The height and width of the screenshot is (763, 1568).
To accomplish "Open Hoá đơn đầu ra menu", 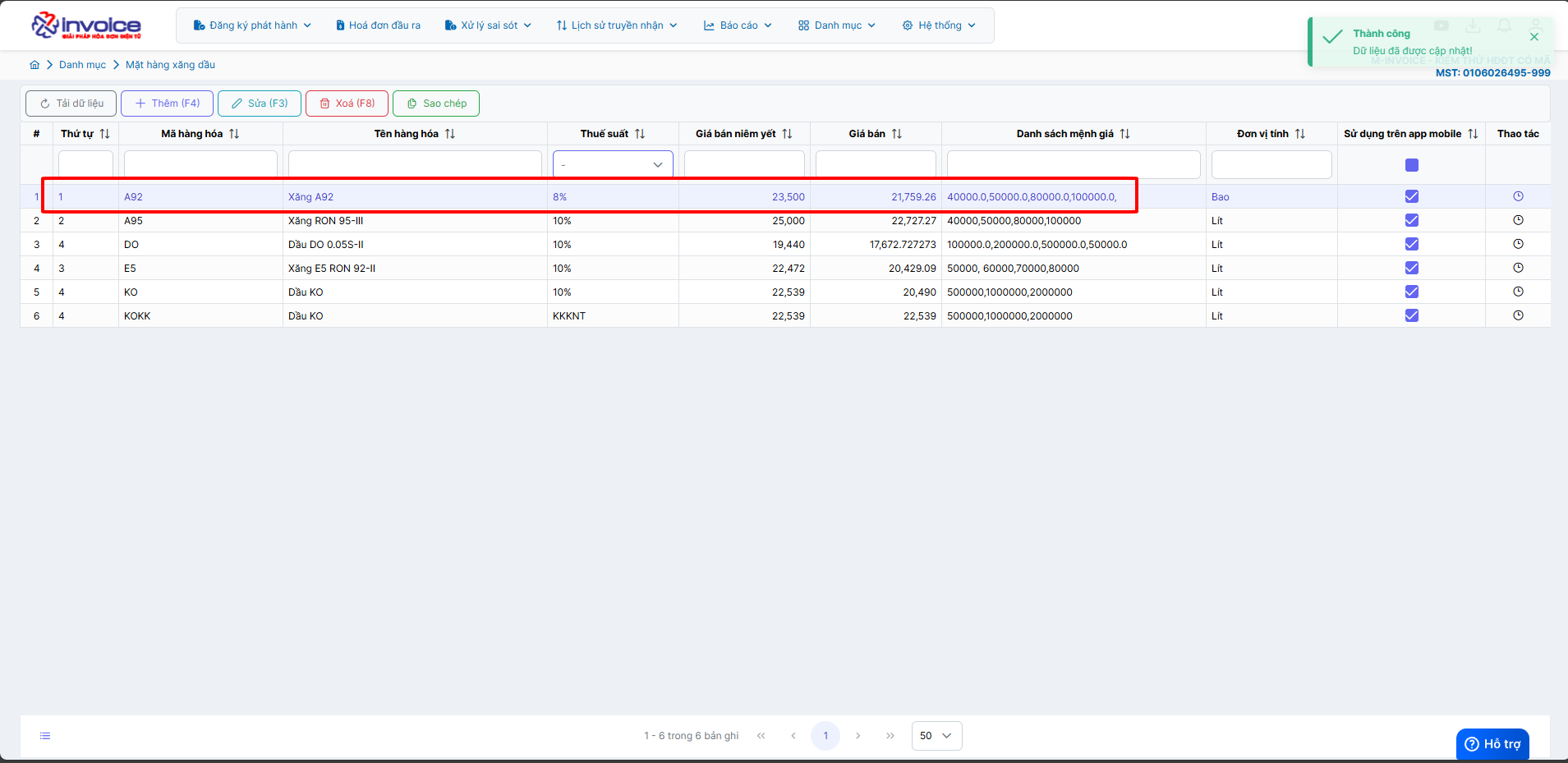I will [x=378, y=25].
